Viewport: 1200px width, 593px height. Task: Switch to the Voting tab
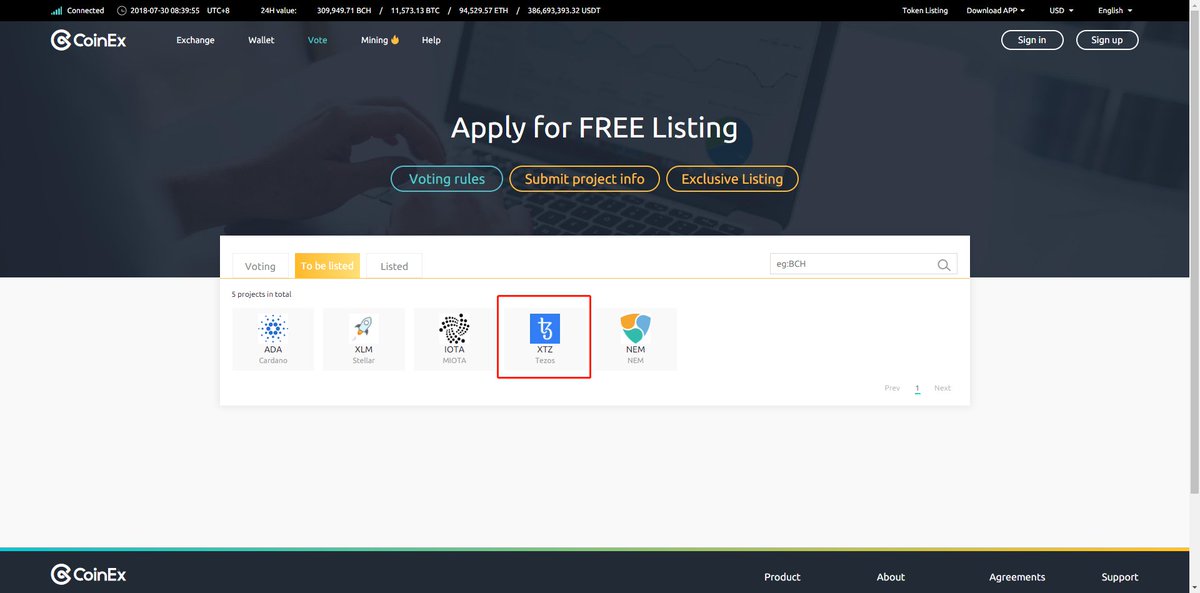coord(260,266)
